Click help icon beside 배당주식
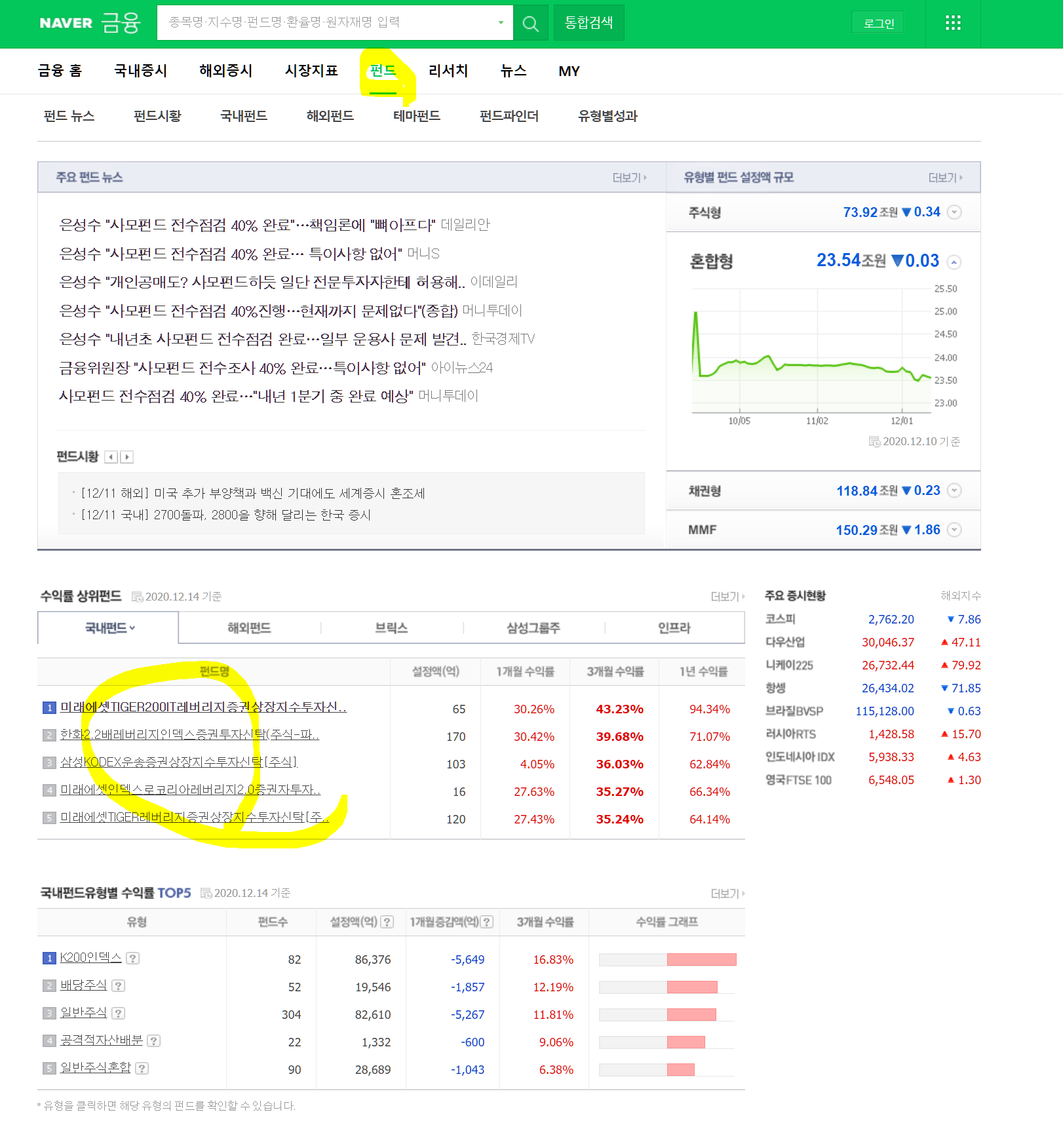Image resolution: width=1063 pixels, height=1148 pixels. (118, 986)
